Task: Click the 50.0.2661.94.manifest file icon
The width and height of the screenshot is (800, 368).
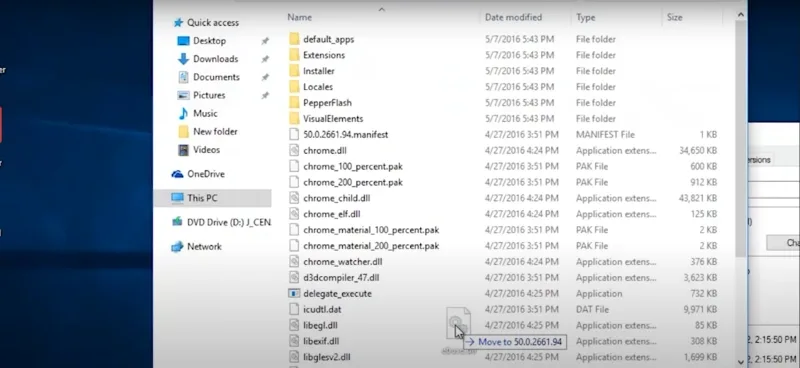Action: 293,135
